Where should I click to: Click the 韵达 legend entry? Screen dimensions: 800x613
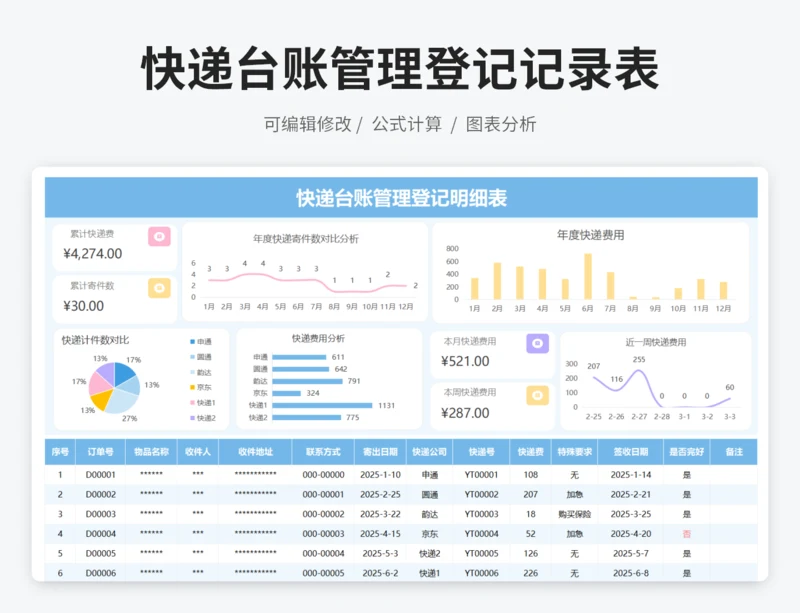coord(201,373)
